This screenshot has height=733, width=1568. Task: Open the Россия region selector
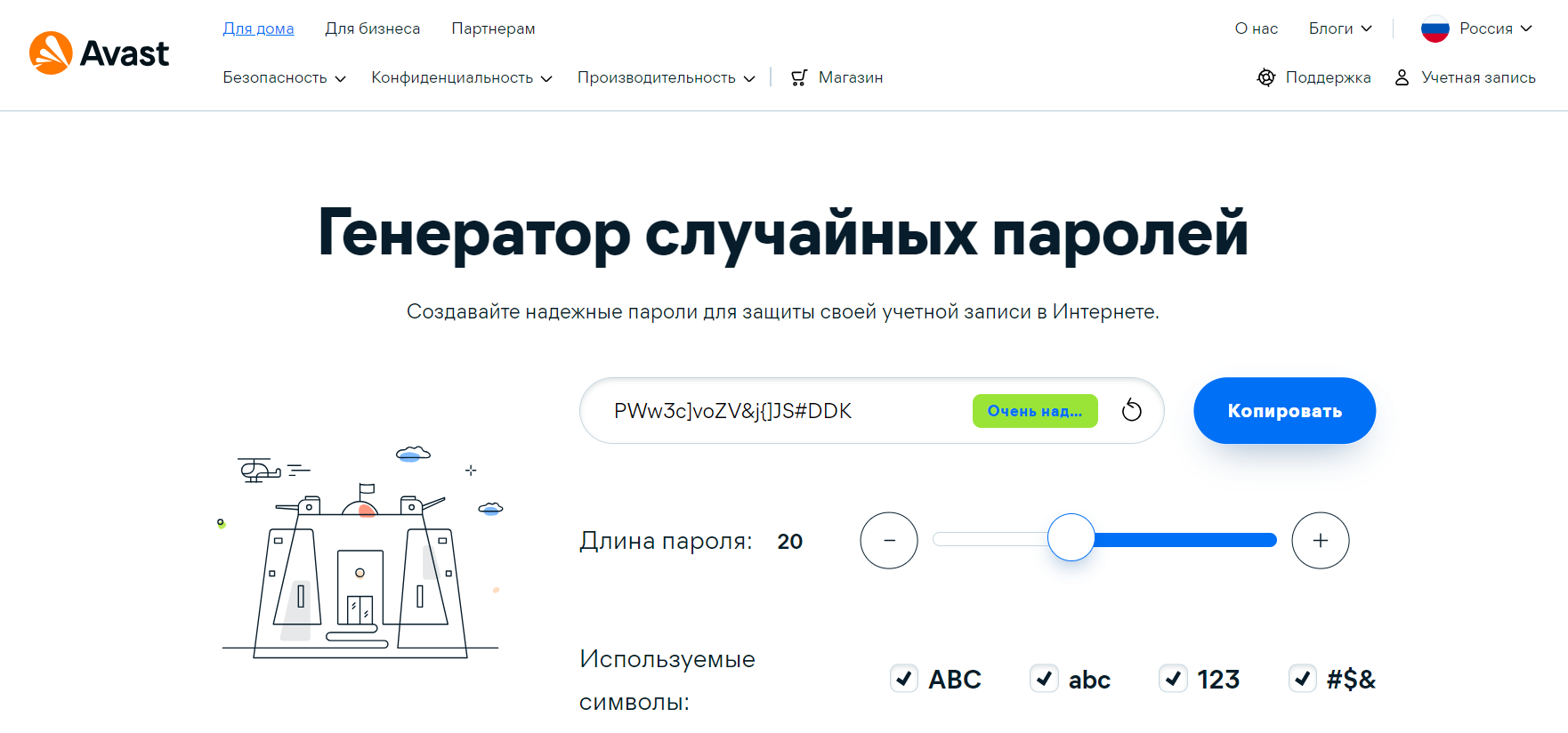(x=1476, y=28)
